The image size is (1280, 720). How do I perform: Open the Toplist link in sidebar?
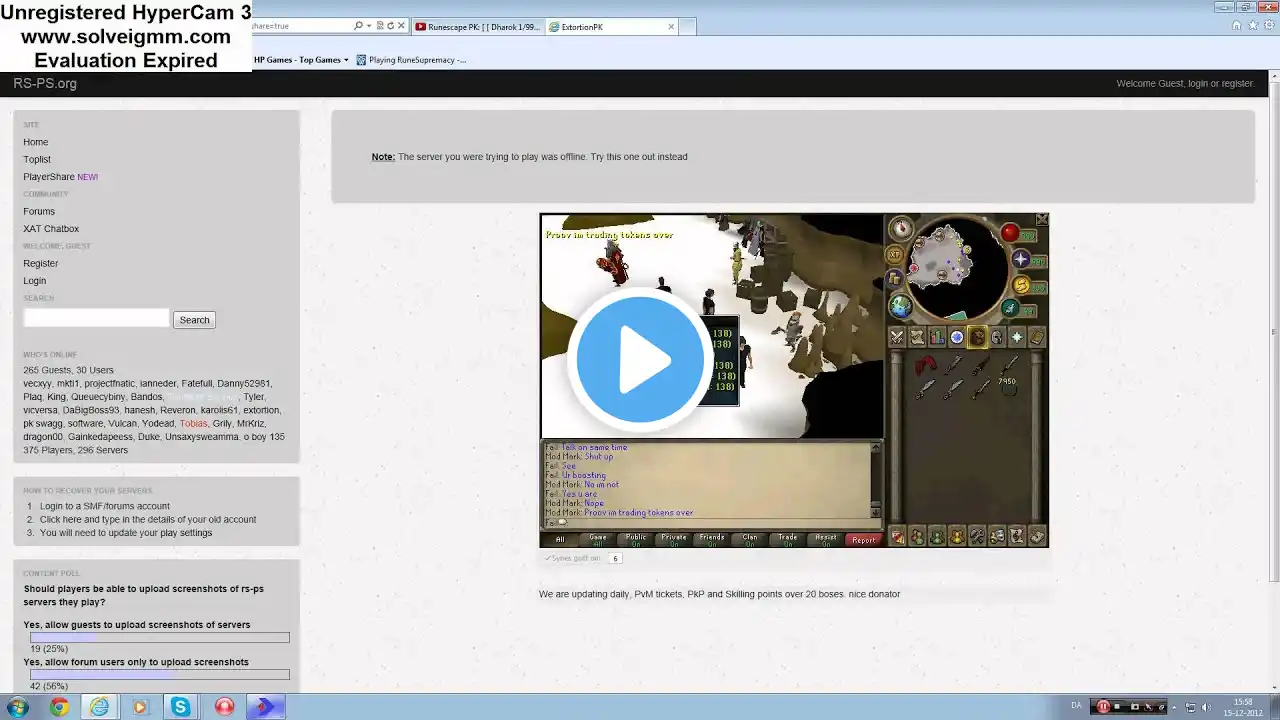[37, 160]
